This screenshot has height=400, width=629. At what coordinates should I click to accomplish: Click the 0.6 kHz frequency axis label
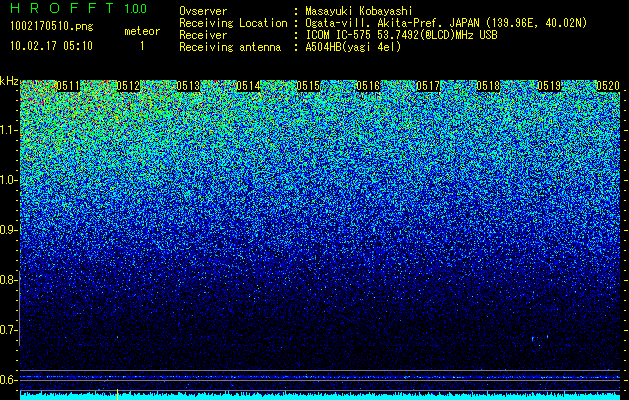[x=7, y=380]
